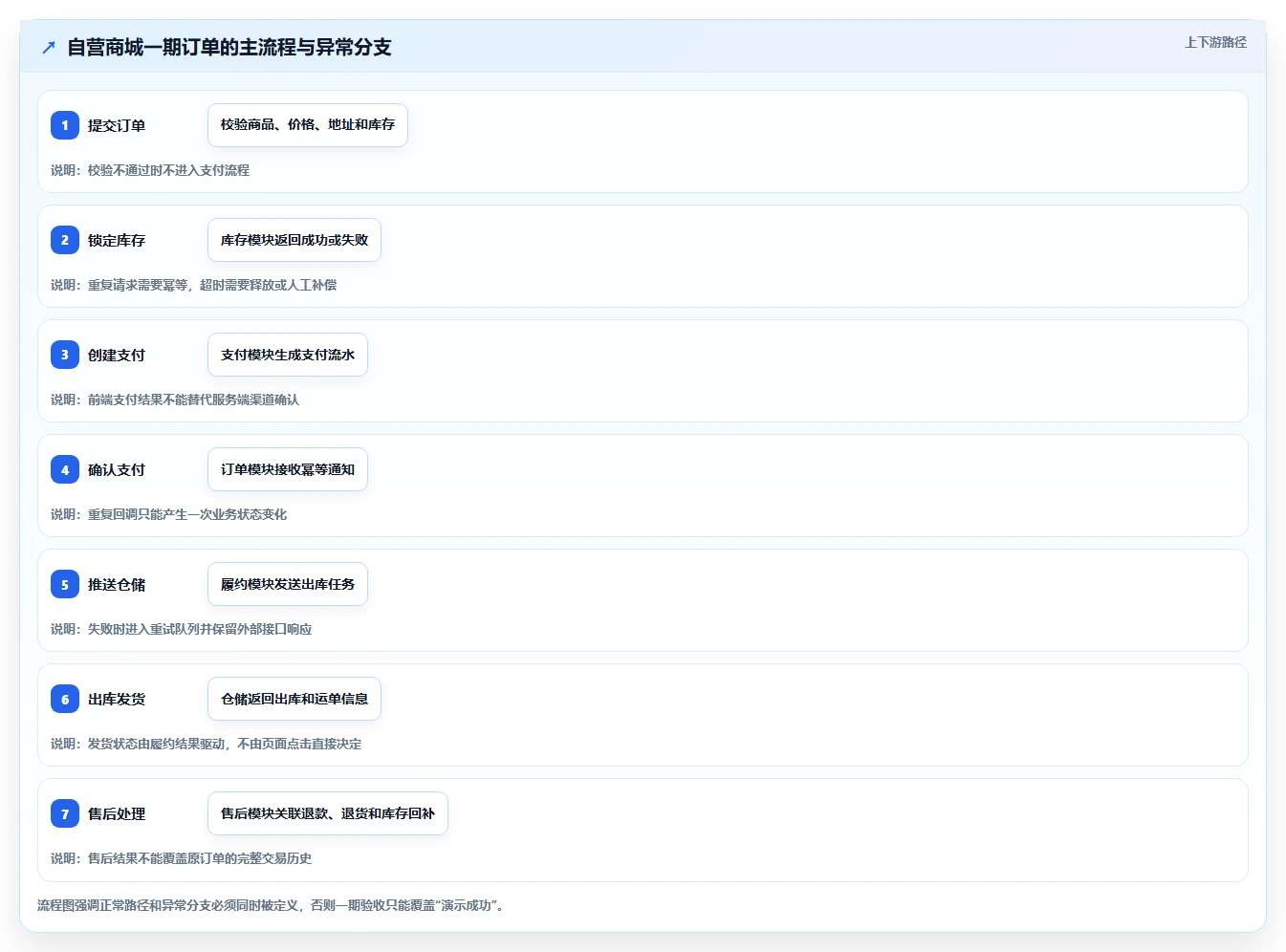Select the step label 提交订单

117,125
